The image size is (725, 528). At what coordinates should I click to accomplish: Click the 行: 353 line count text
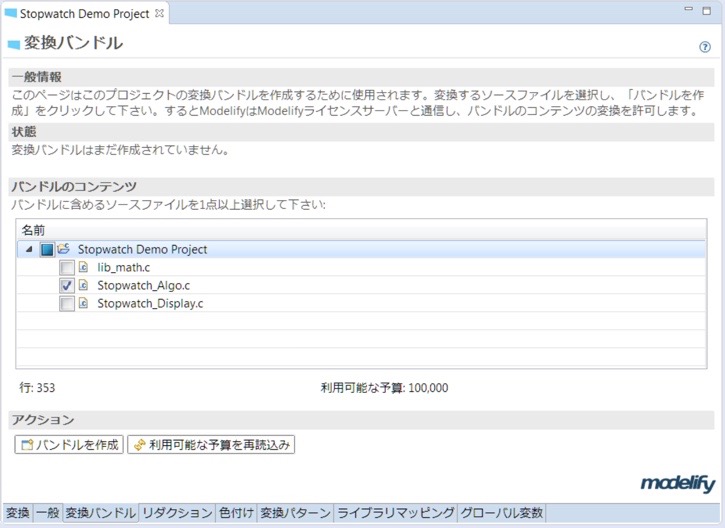coord(37,387)
